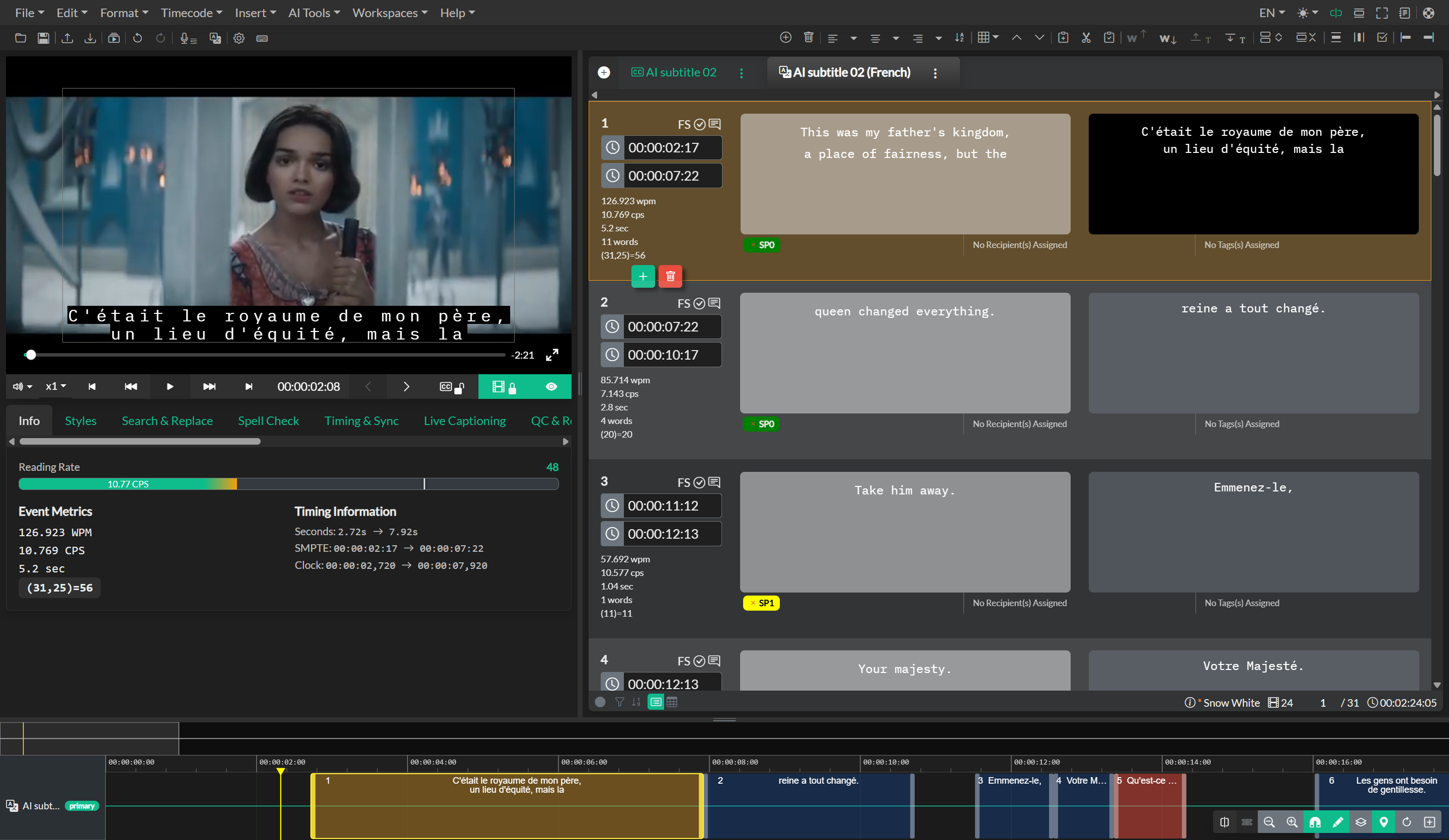Expand the left-align dropdown arrow
The height and width of the screenshot is (840, 1449).
click(x=853, y=39)
